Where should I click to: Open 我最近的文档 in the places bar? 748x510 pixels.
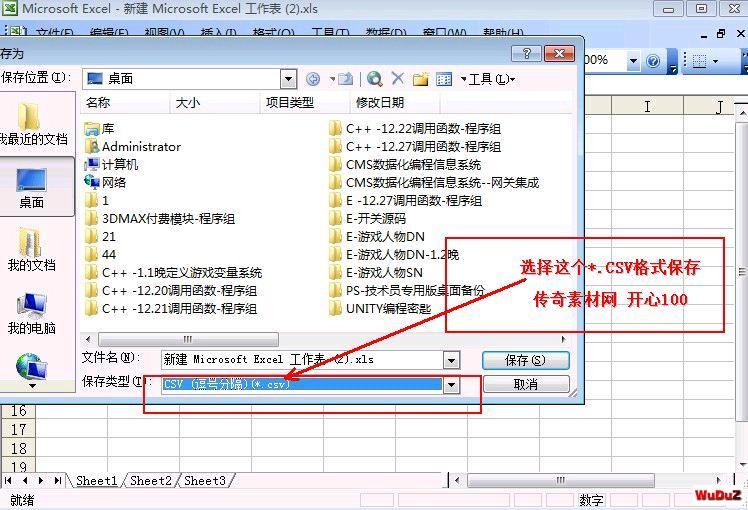click(33, 123)
